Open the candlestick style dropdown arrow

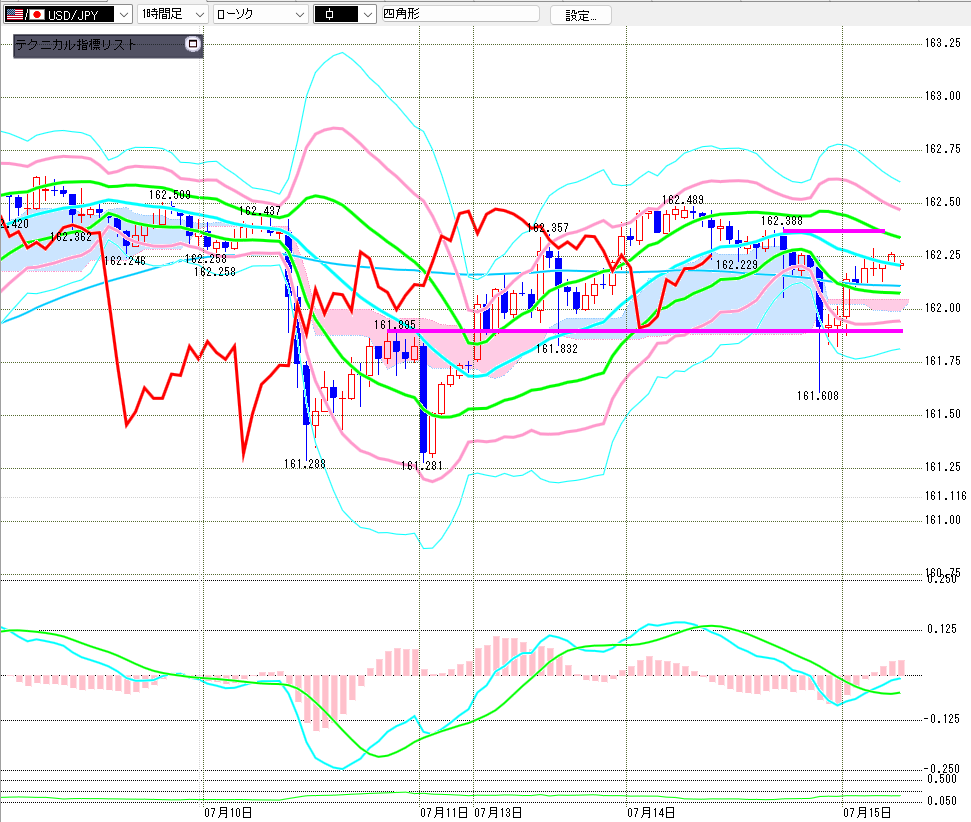(x=368, y=14)
